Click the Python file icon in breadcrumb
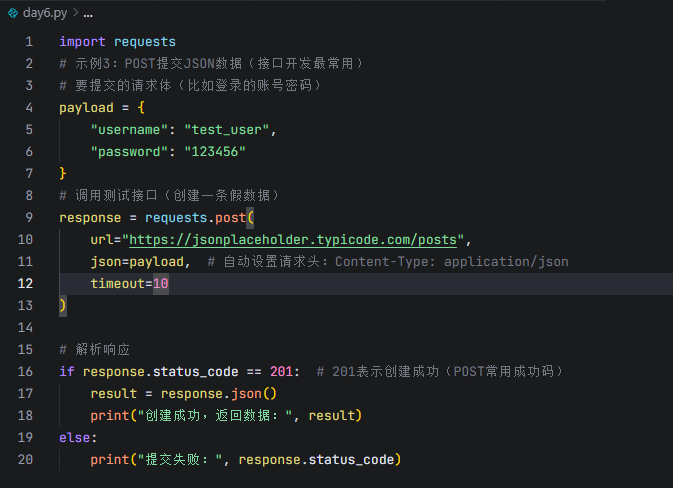 (13, 13)
